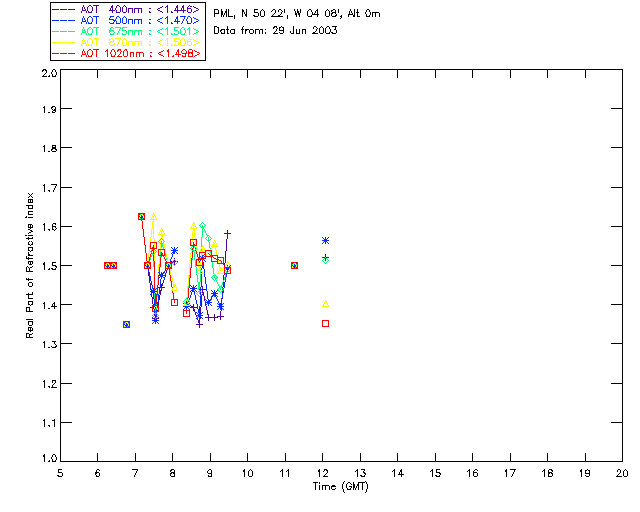Click the legend entry AOT 400nm <1.446>
This screenshot has width=640, height=512.
point(126,9)
